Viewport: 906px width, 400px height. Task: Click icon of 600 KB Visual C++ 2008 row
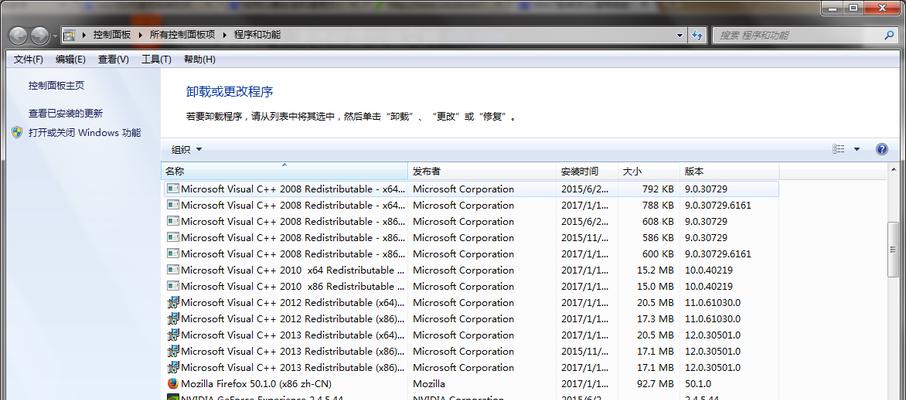coord(173,253)
